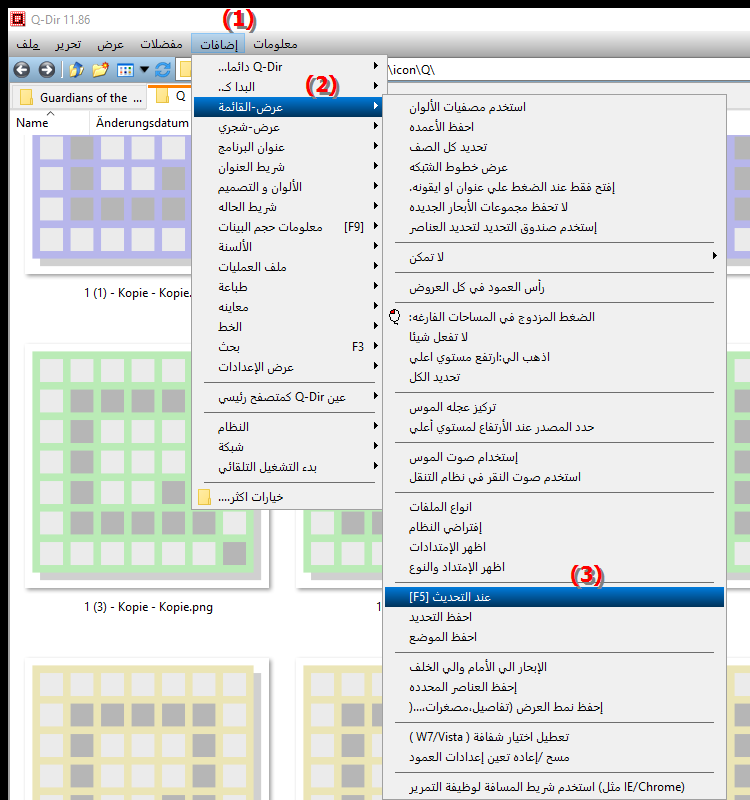Viewport: 750px width, 800px height.
Task: Toggle تحديد كل الصف option
Action: point(554,147)
